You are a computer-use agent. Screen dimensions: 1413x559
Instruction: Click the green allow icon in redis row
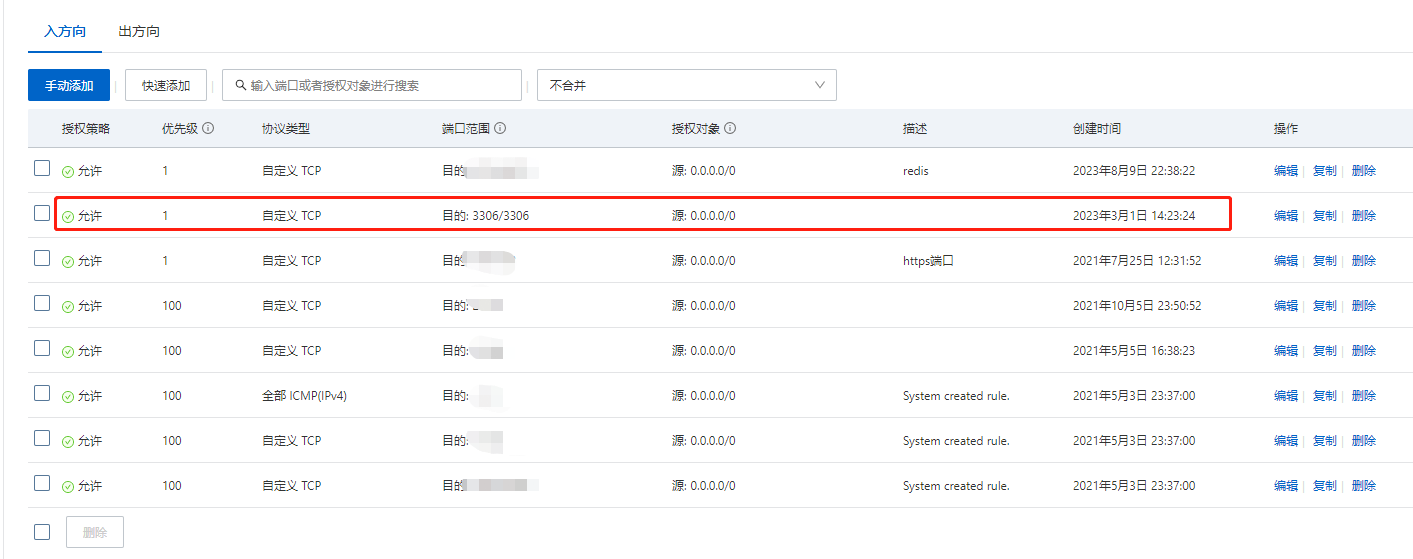click(x=68, y=172)
